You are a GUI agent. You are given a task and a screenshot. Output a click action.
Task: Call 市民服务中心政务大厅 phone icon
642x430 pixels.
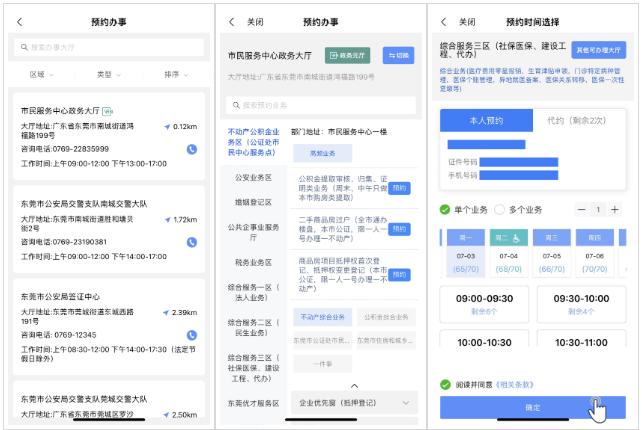[192, 149]
